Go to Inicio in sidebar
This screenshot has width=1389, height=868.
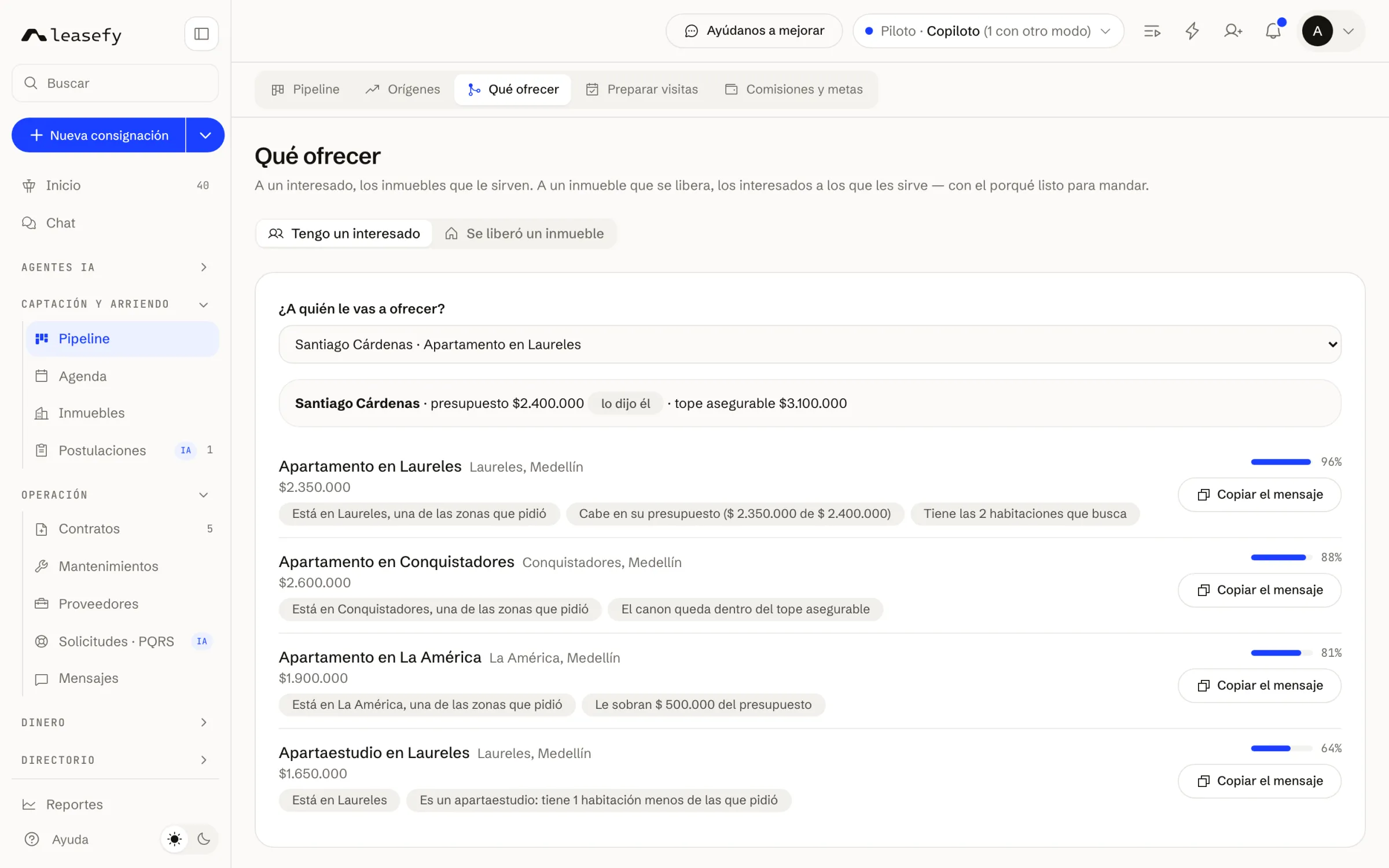pyautogui.click(x=115, y=185)
